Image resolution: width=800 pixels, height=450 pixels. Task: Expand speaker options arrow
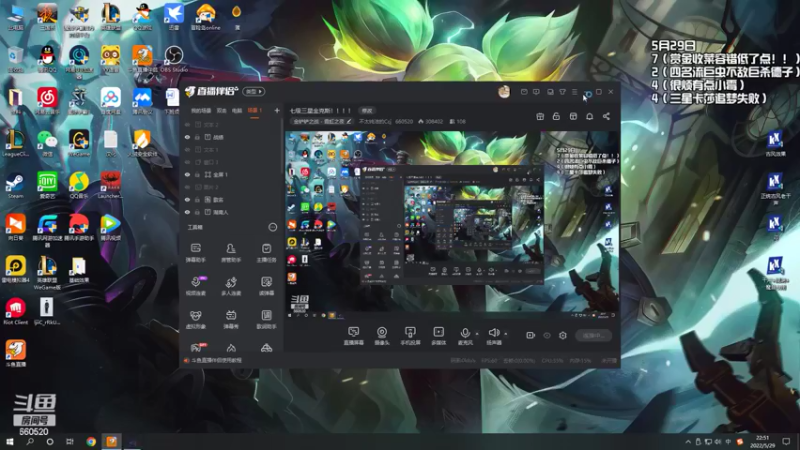(506, 334)
